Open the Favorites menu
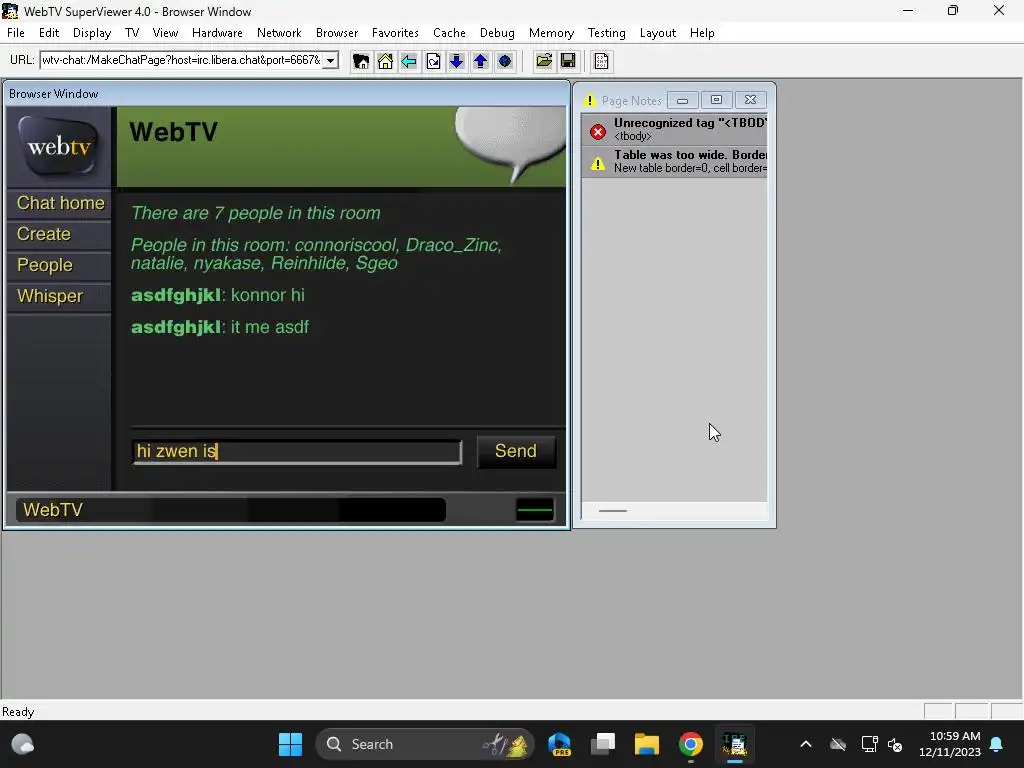1024x768 pixels. [x=395, y=33]
